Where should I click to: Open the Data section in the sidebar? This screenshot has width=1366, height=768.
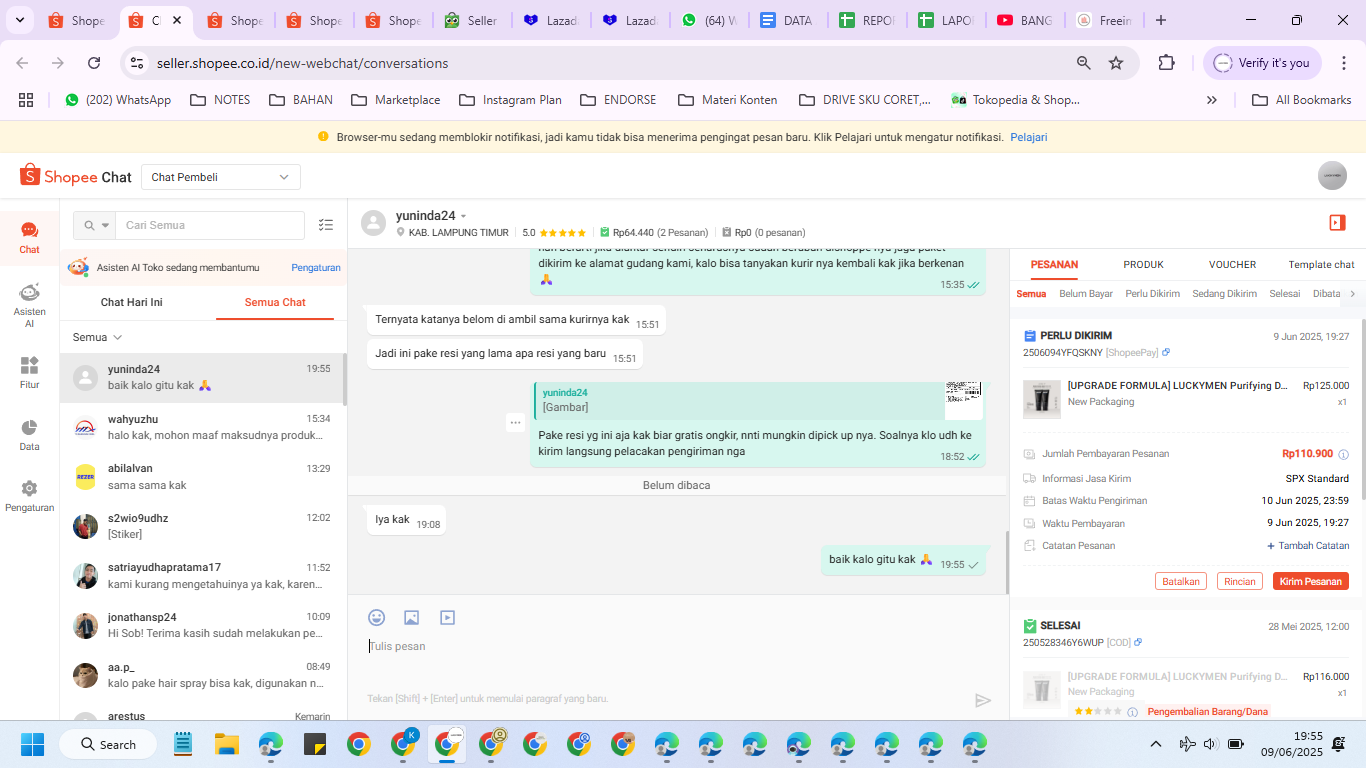[29, 435]
